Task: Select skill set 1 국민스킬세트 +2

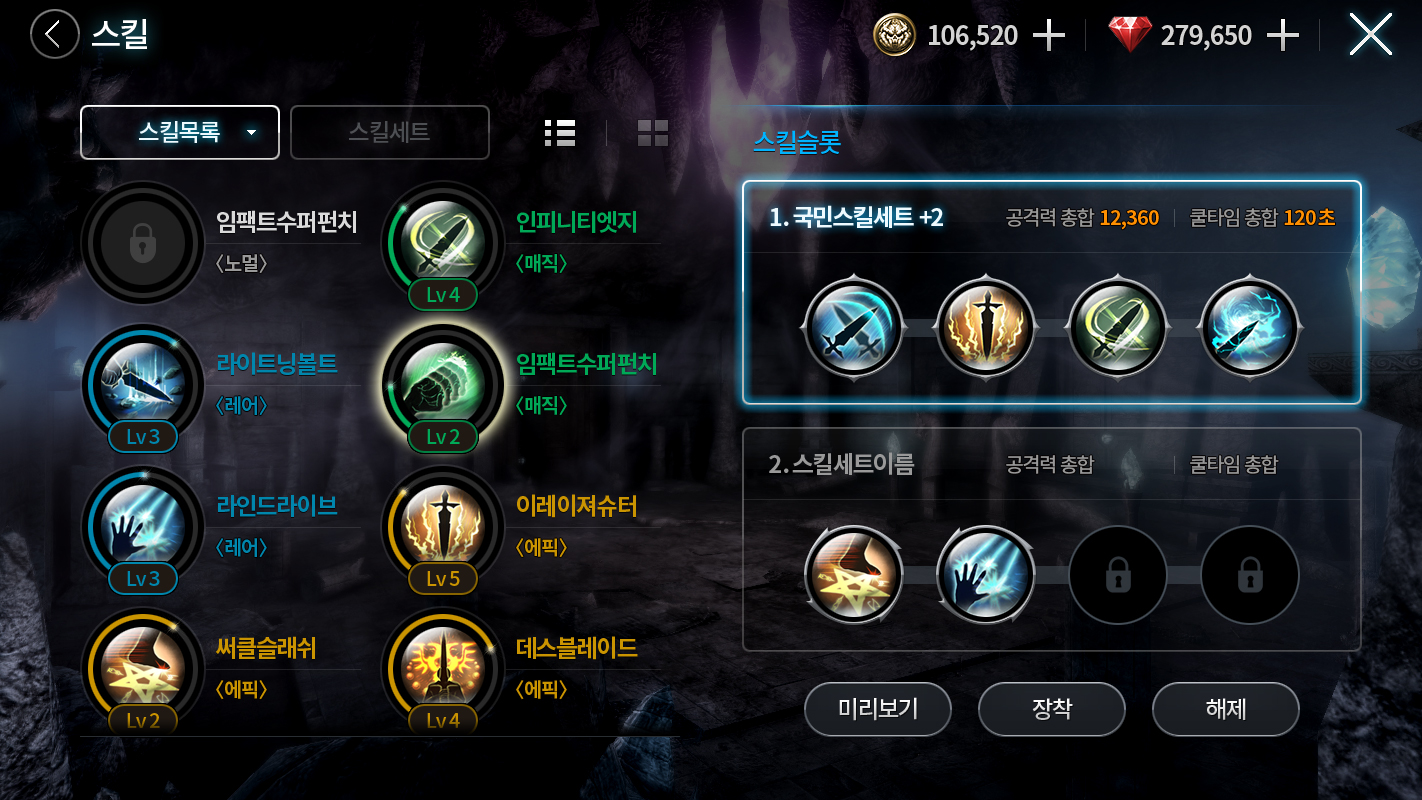Action: (x=1052, y=292)
